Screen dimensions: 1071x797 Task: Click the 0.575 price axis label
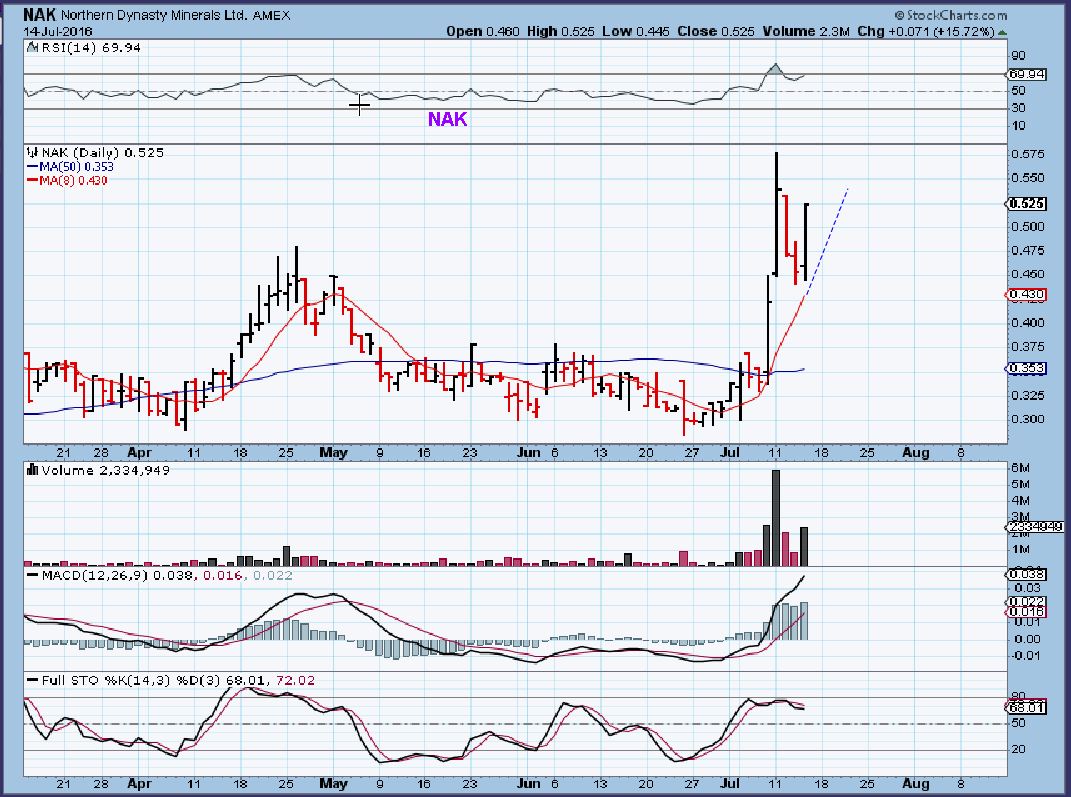1027,154
